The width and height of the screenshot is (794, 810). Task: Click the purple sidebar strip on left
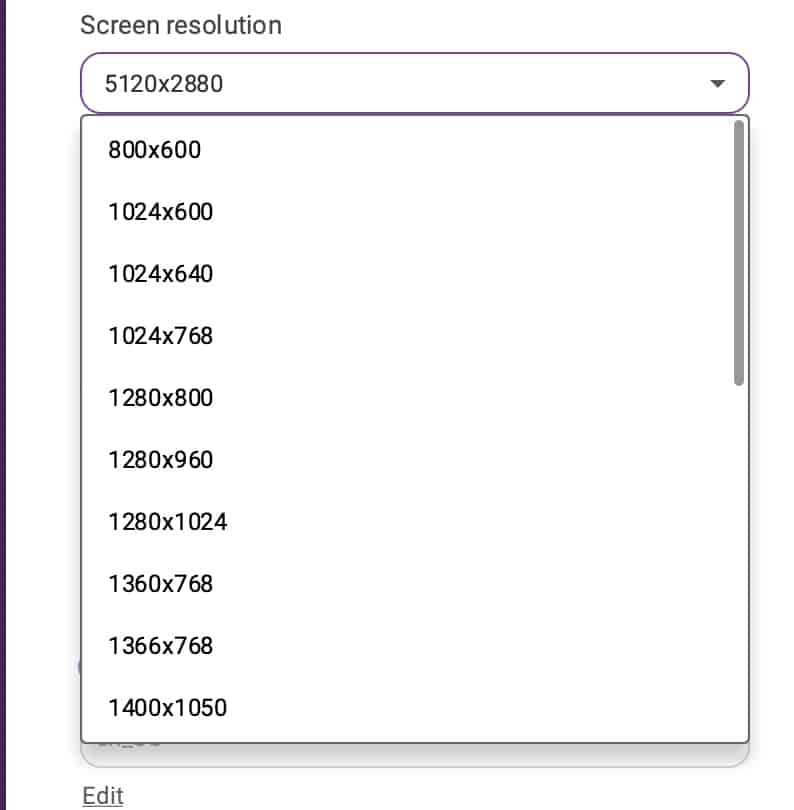coord(3,400)
